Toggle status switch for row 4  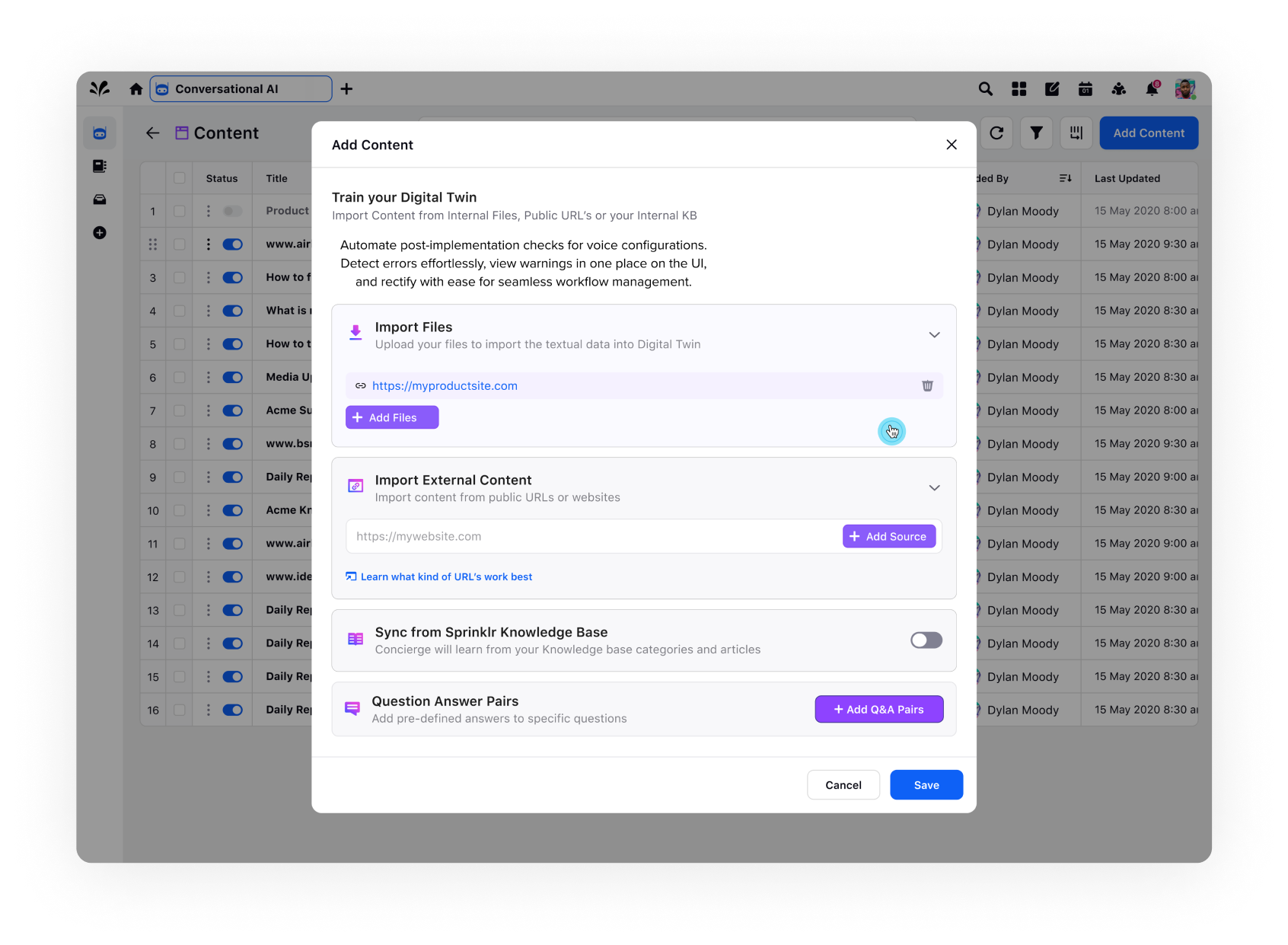click(232, 311)
